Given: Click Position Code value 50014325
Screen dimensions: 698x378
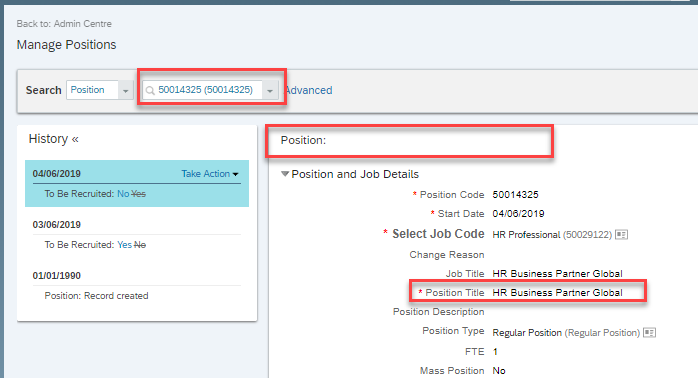Looking at the screenshot, I should (515, 195).
